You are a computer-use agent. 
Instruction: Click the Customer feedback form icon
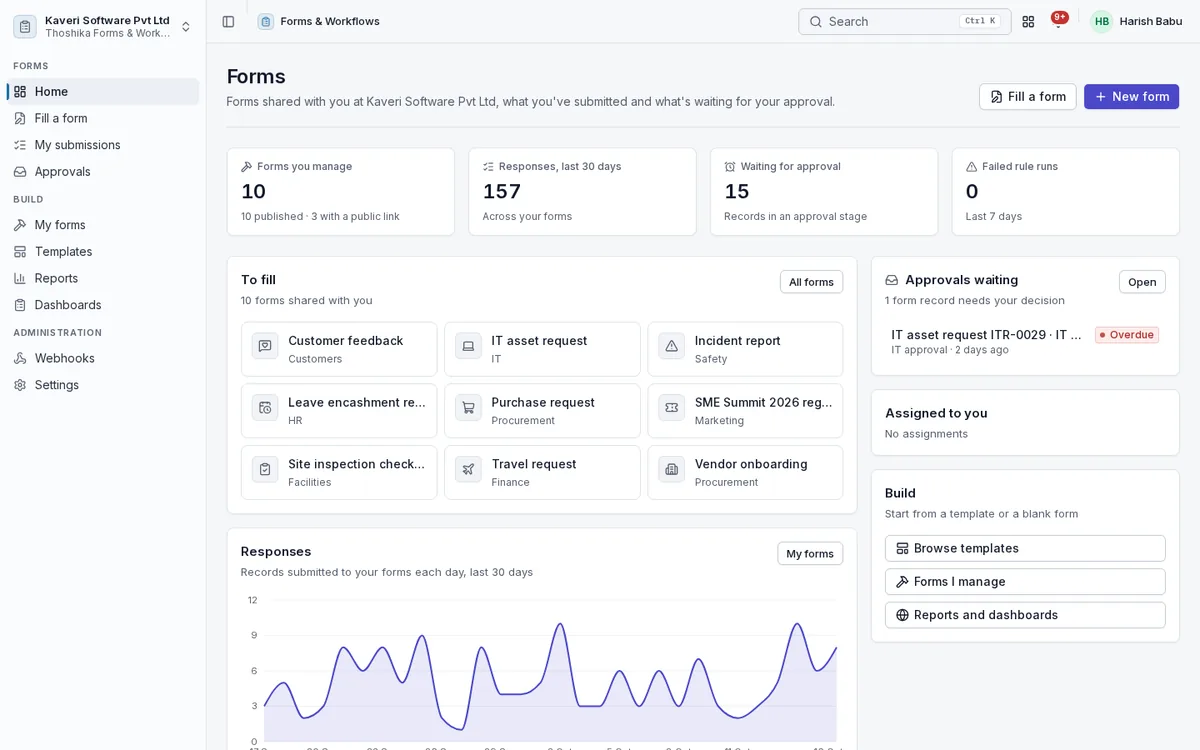point(265,346)
